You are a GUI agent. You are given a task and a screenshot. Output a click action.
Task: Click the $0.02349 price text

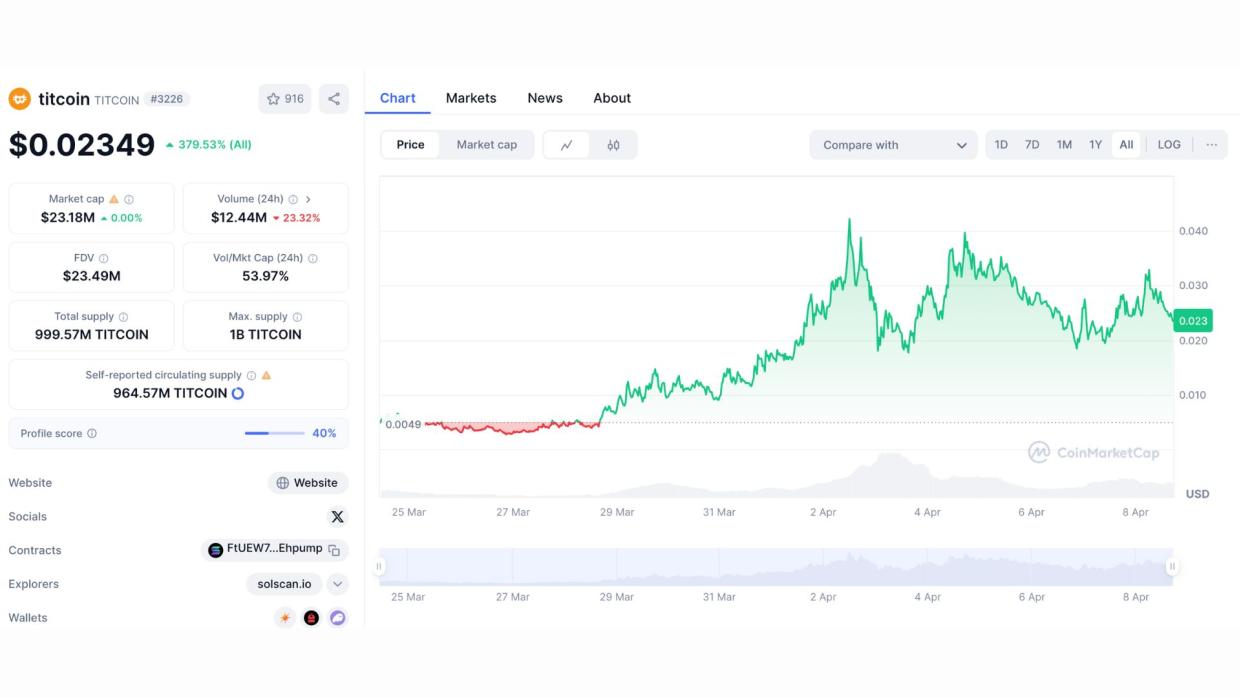pyautogui.click(x=82, y=145)
